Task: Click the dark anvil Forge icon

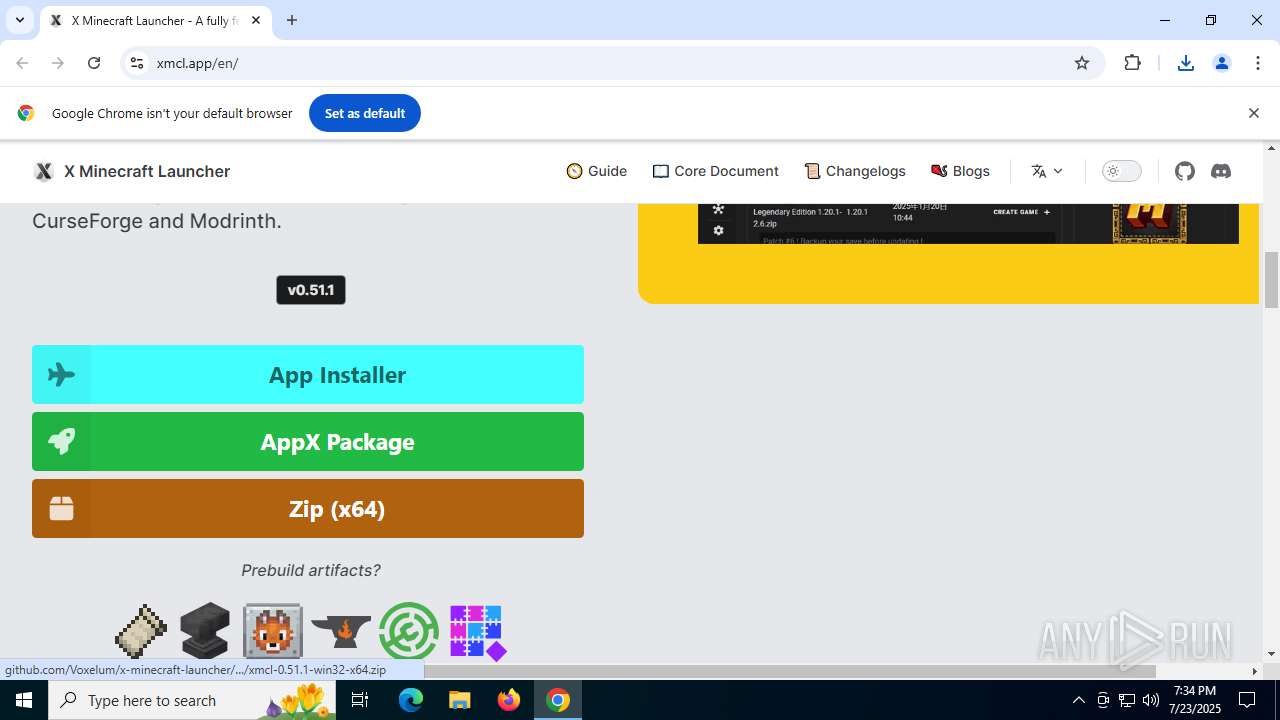Action: click(x=205, y=632)
